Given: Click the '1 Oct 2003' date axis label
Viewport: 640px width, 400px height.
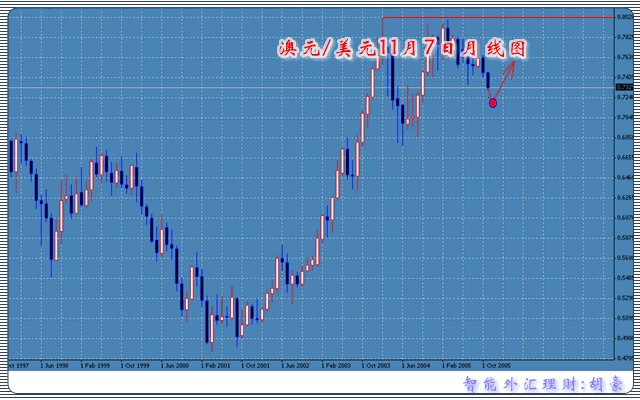Looking at the screenshot, I should click(x=376, y=366).
